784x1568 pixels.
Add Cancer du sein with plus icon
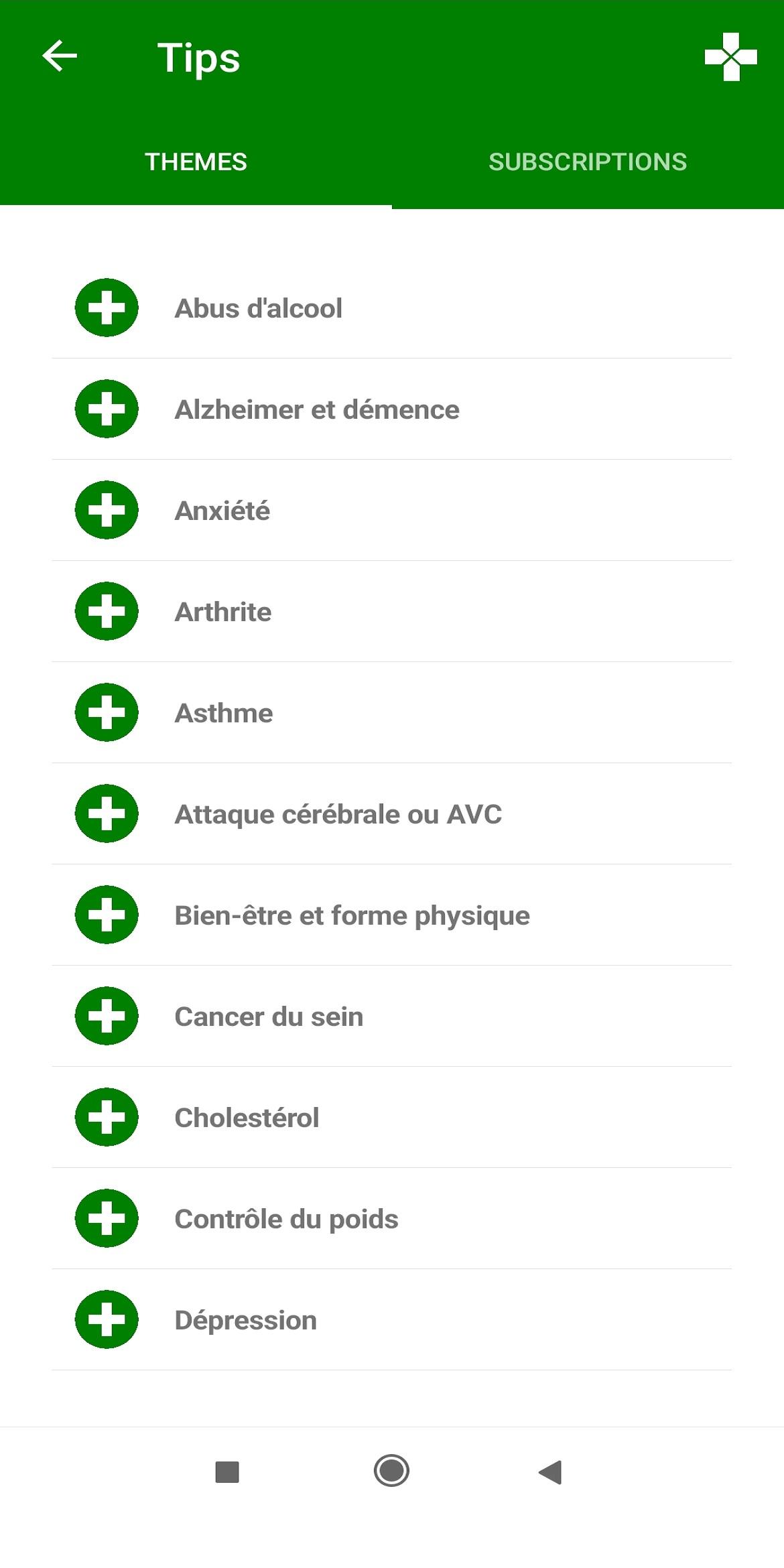[x=107, y=1017]
